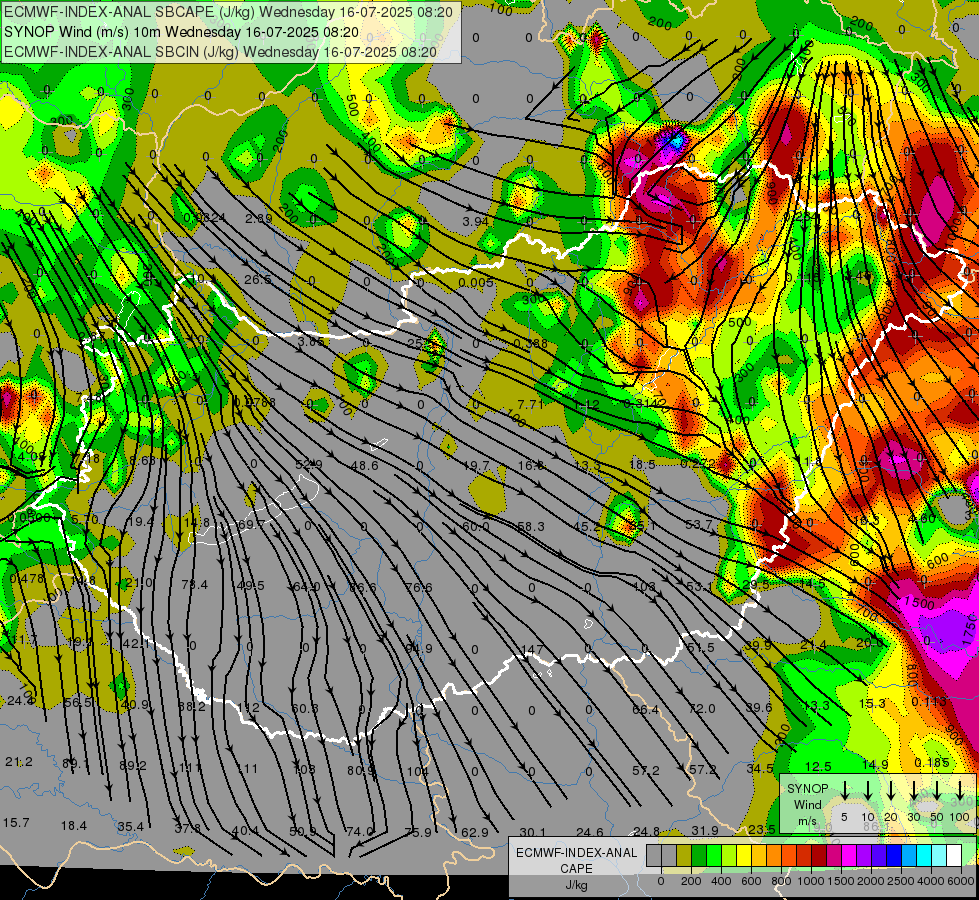Click the wind arrow above 100 in SYNOP legend
This screenshot has height=900, width=979.
point(960,790)
